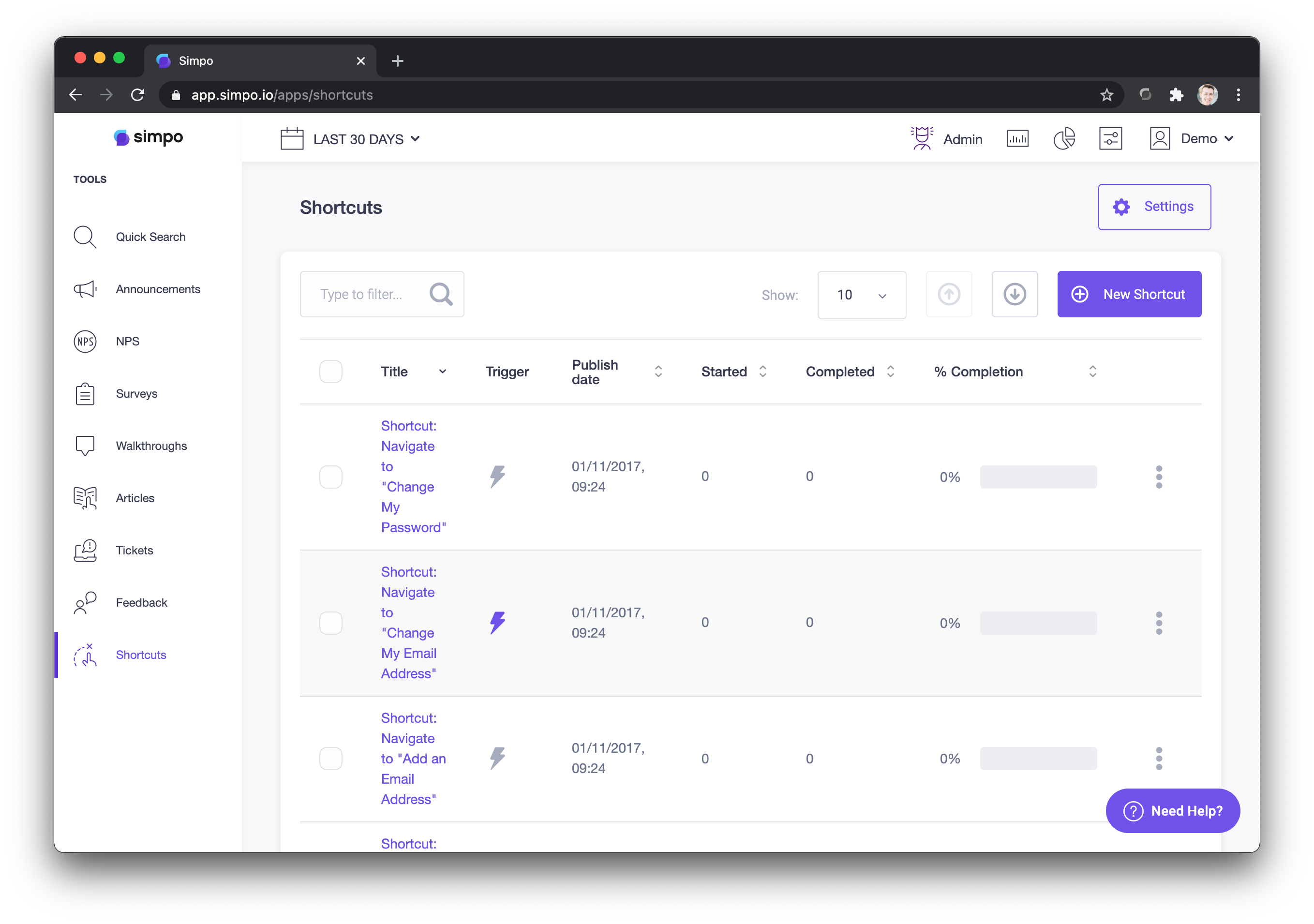The height and width of the screenshot is (924, 1314).
Task: Open the bar chart analytics icon
Action: tap(1017, 138)
